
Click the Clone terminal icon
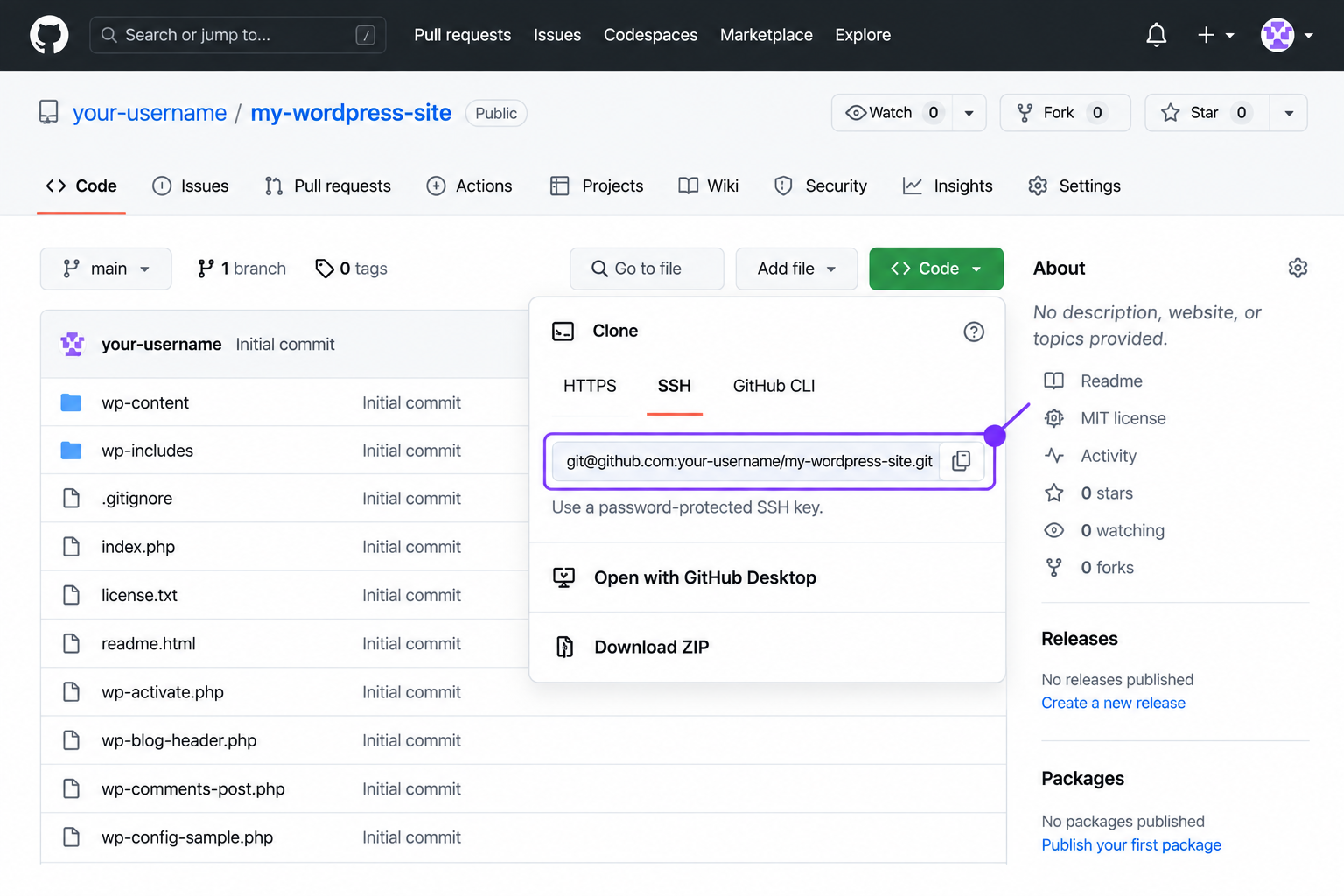(563, 332)
